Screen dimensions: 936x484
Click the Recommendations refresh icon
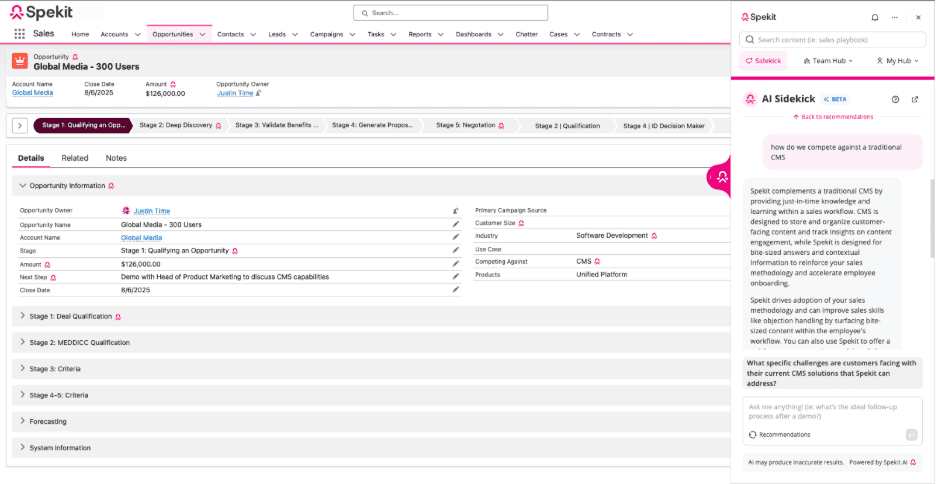753,434
